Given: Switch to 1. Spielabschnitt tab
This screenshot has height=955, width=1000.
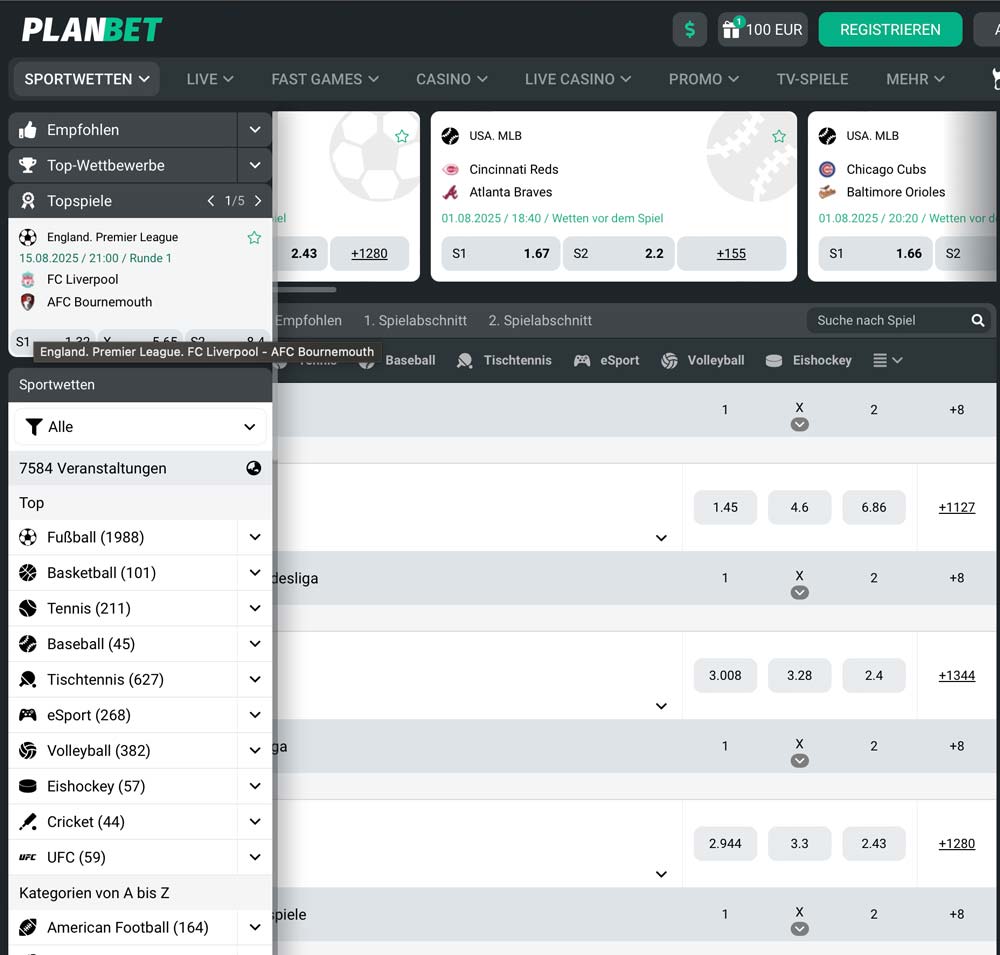Looking at the screenshot, I should [415, 320].
